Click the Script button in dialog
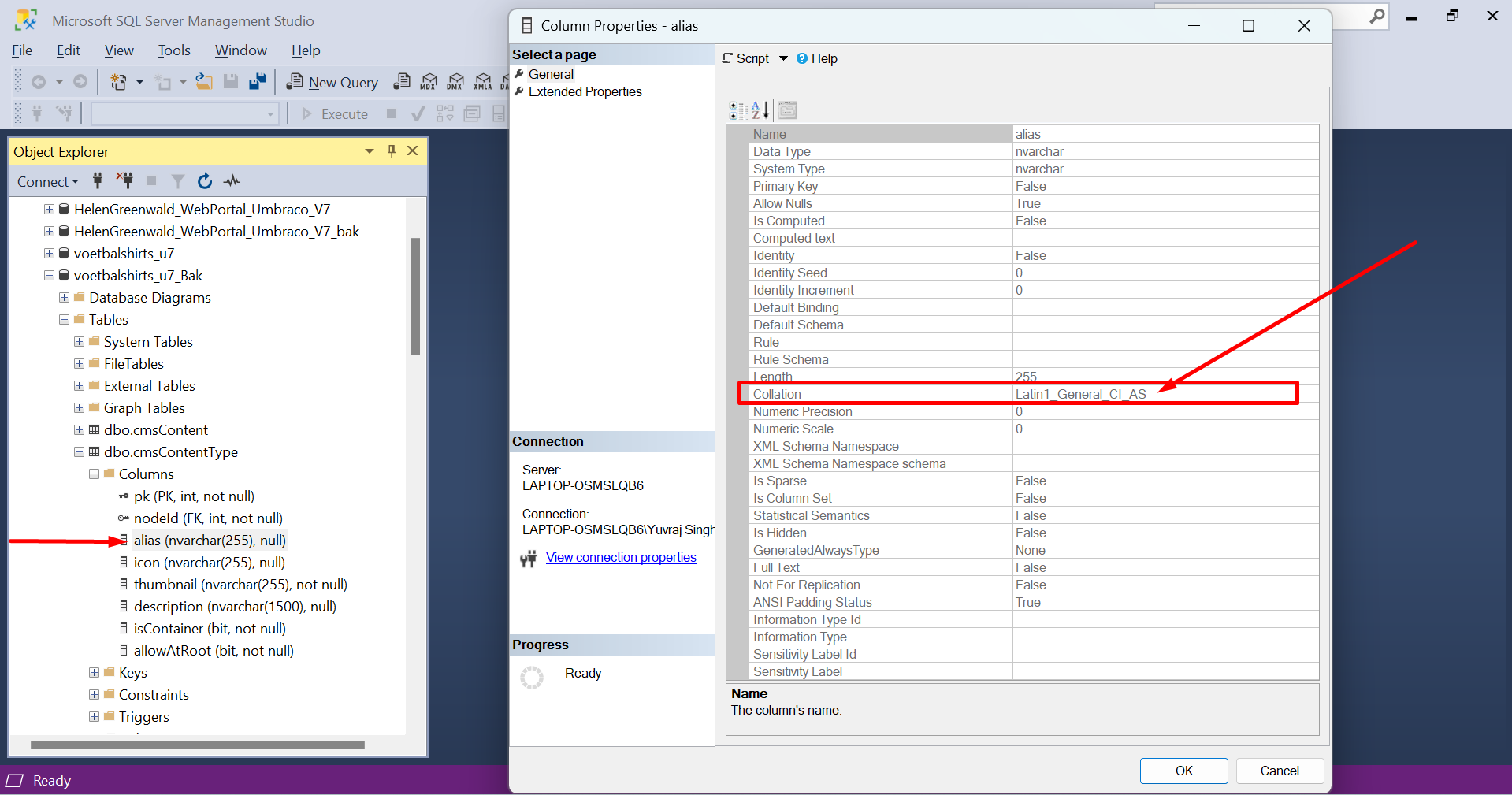Image resolution: width=1512 pixels, height=795 pixels. coord(745,58)
